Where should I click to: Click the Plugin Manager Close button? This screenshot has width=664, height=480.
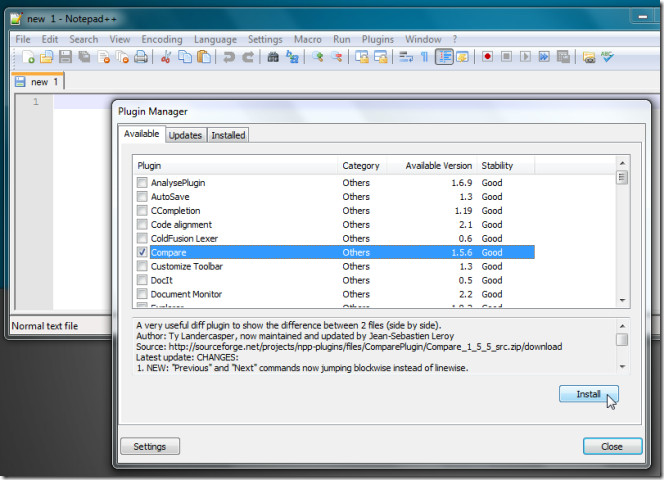pyautogui.click(x=612, y=447)
